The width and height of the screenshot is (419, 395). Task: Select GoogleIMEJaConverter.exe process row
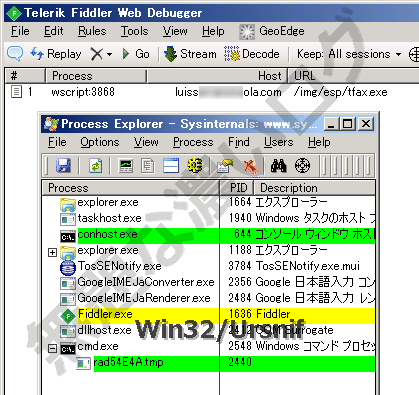tap(209, 282)
